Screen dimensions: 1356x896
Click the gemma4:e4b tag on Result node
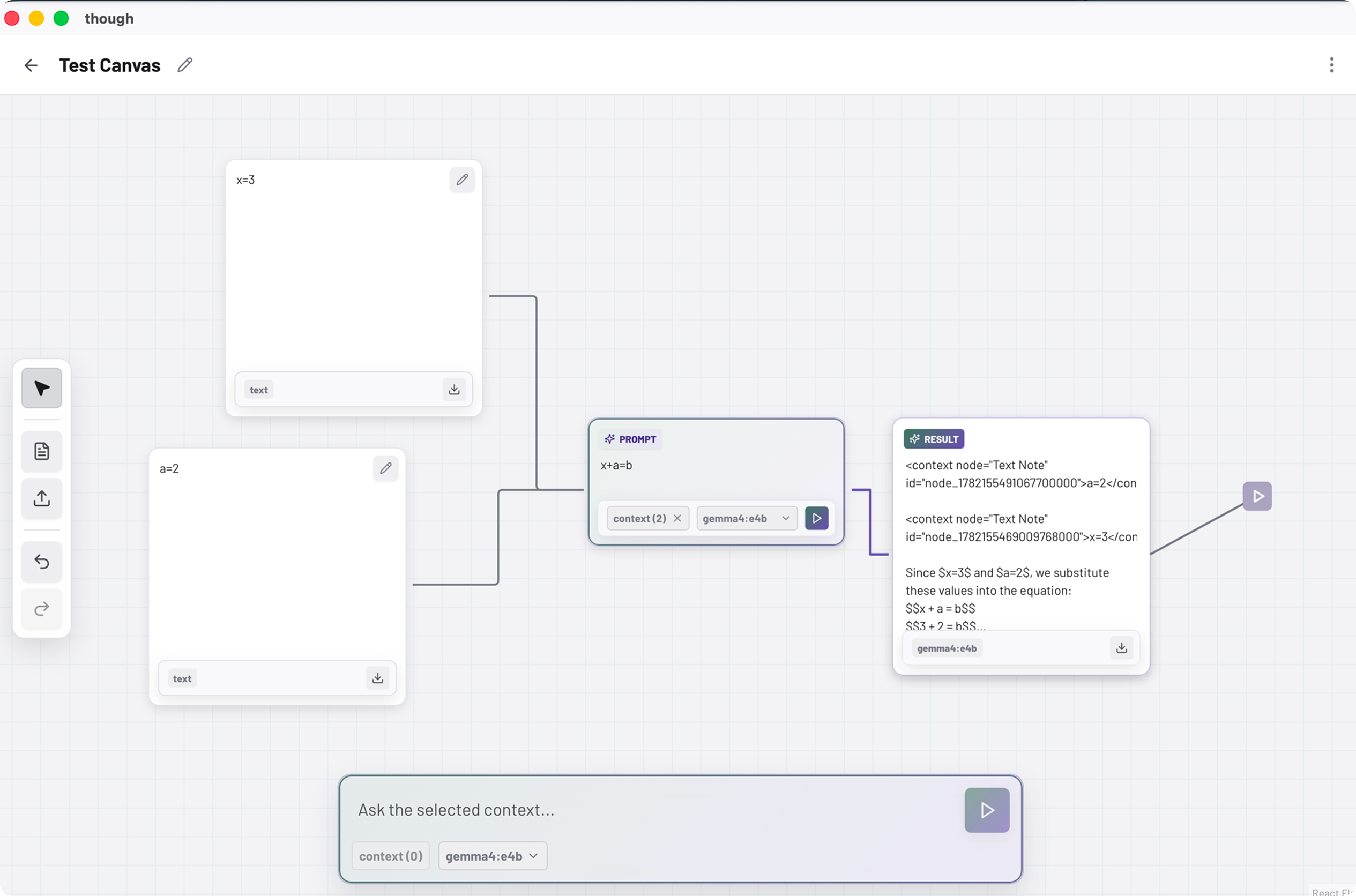point(947,648)
